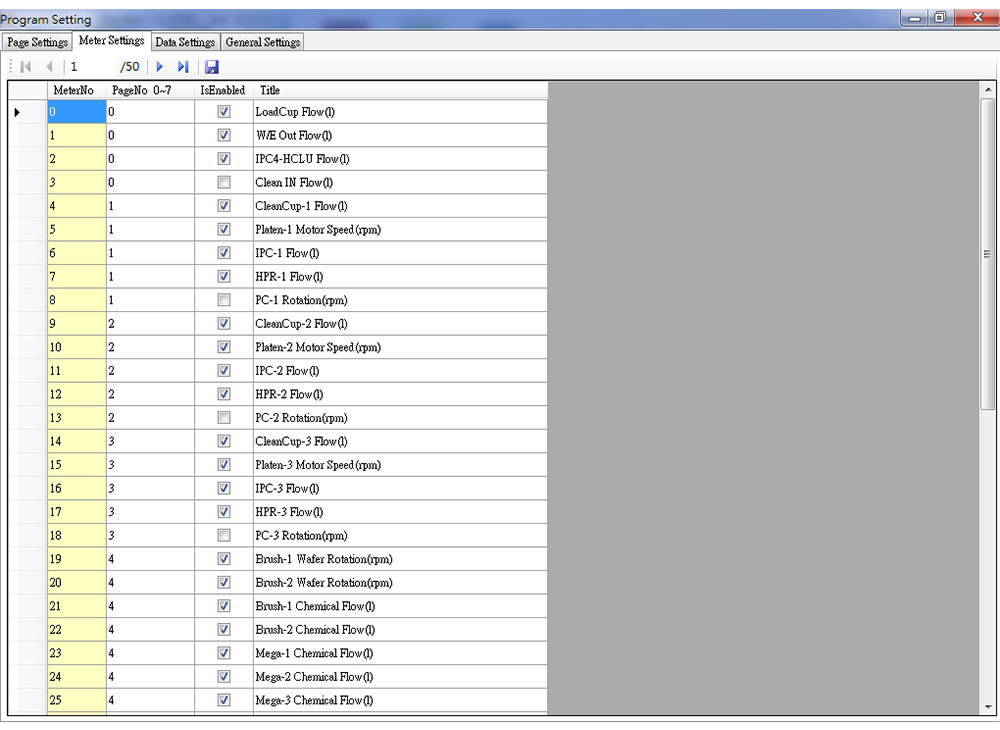1000x730 pixels.
Task: Click the PageNo 0~7 column header
Action: coord(150,90)
